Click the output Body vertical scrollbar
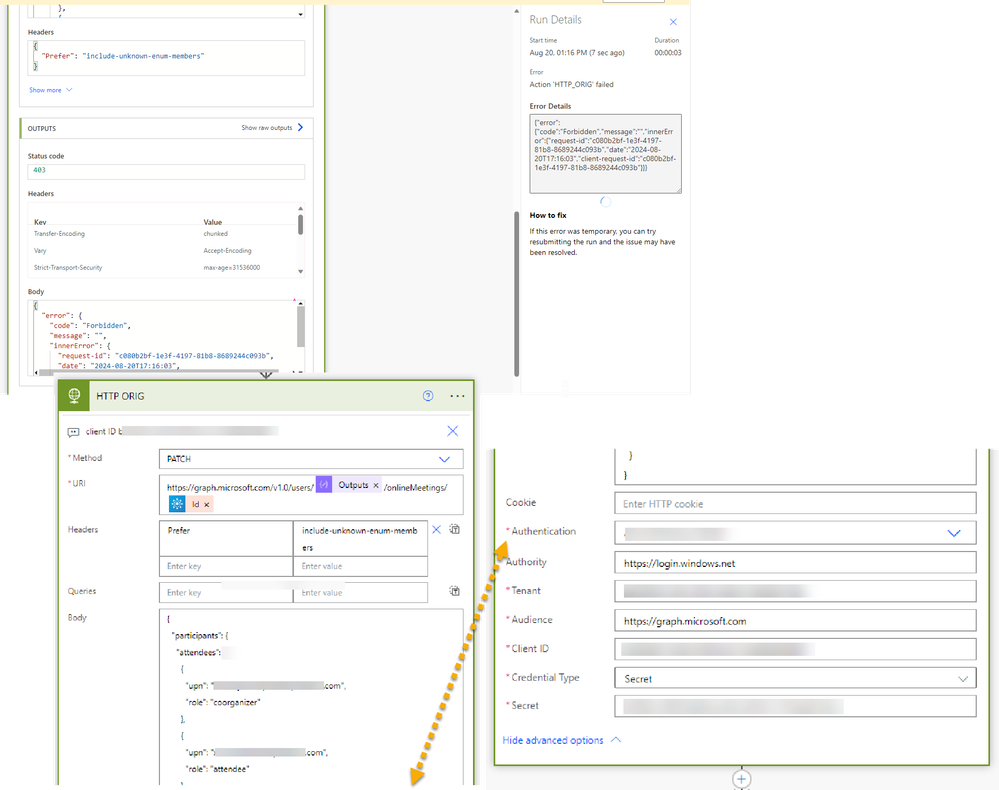Image resolution: width=999 pixels, height=790 pixels. click(x=301, y=327)
